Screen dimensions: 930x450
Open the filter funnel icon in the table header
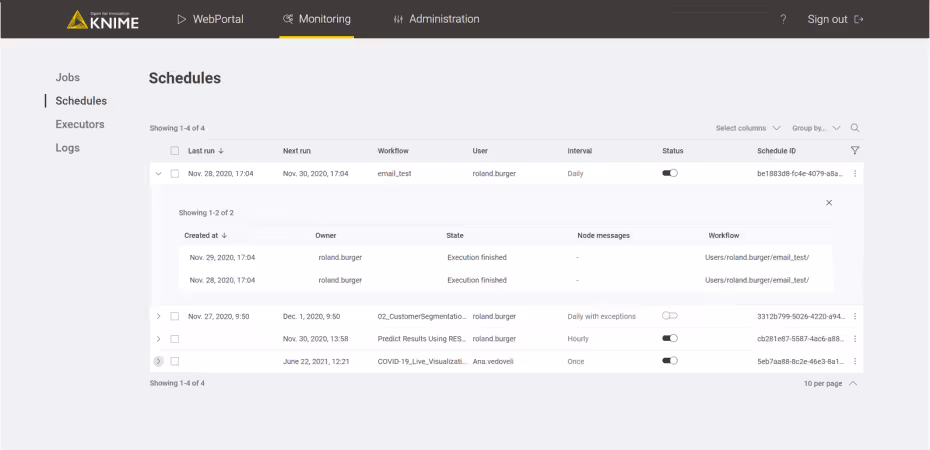(x=855, y=151)
